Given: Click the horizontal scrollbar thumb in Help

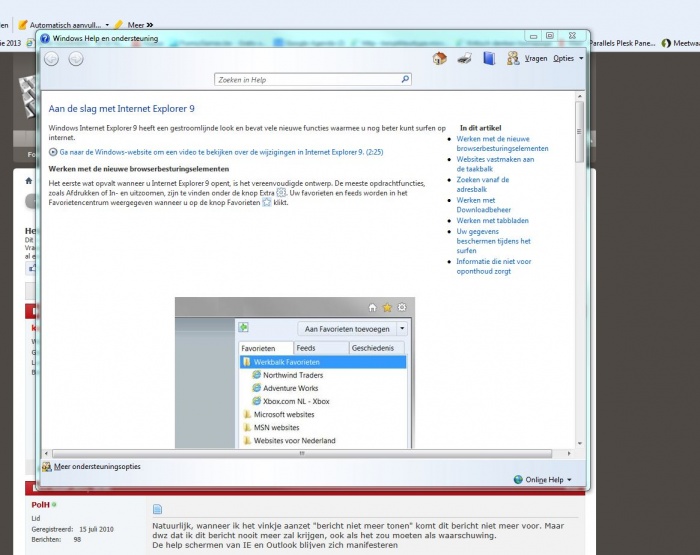Looking at the screenshot, I should click(302, 454).
